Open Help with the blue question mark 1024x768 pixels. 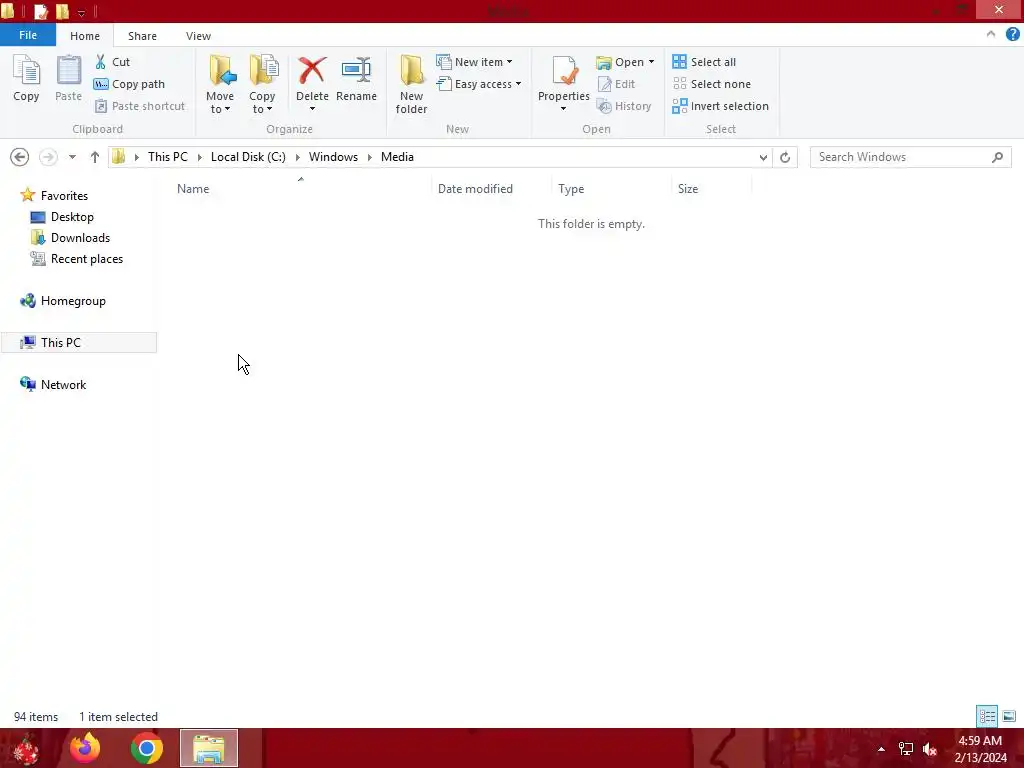pyautogui.click(x=1013, y=34)
